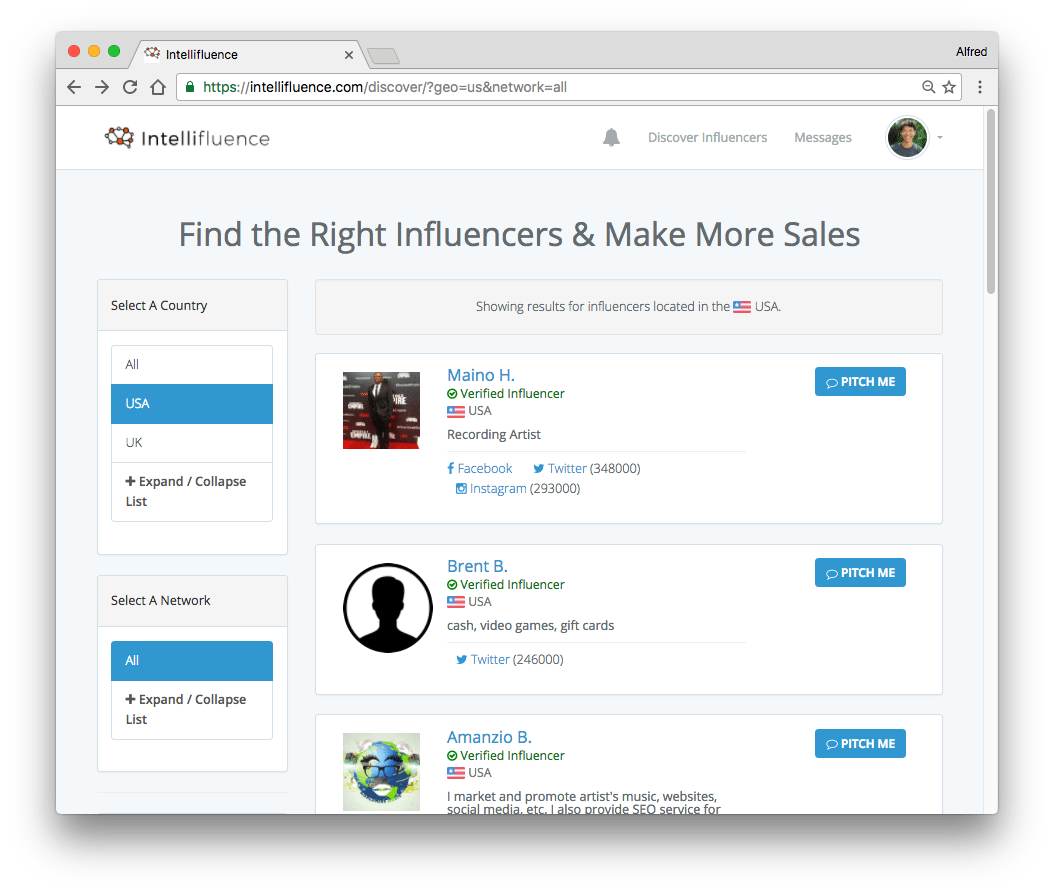Click PITCH ME for Maino H.
Screen dimensions: 1054x894
click(860, 382)
